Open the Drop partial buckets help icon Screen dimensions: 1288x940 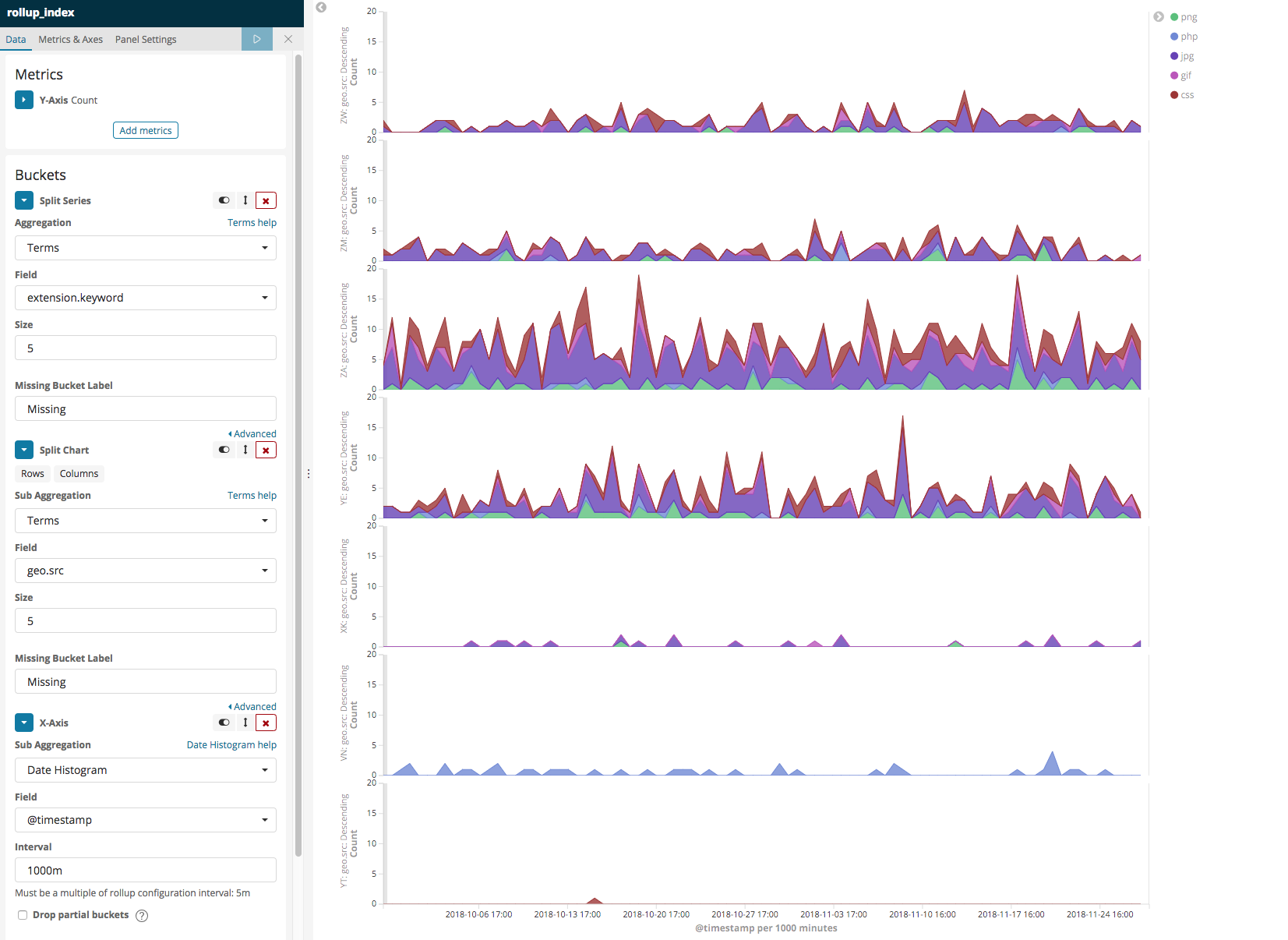click(141, 915)
